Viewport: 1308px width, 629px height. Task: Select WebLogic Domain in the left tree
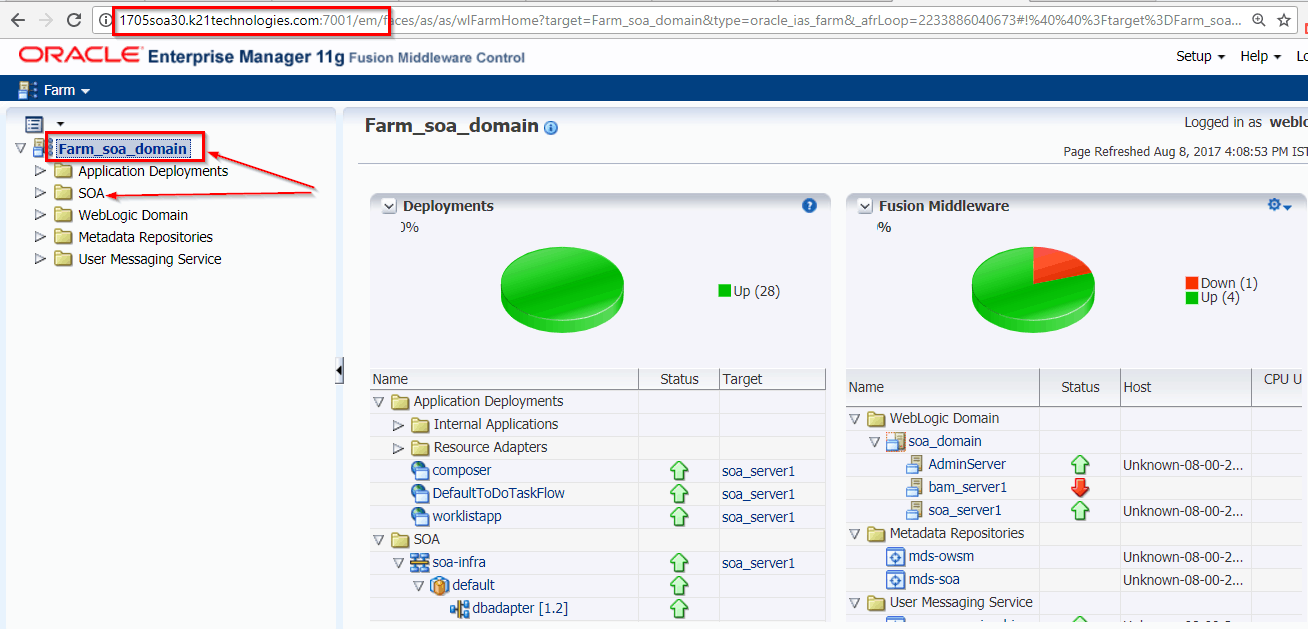point(133,215)
